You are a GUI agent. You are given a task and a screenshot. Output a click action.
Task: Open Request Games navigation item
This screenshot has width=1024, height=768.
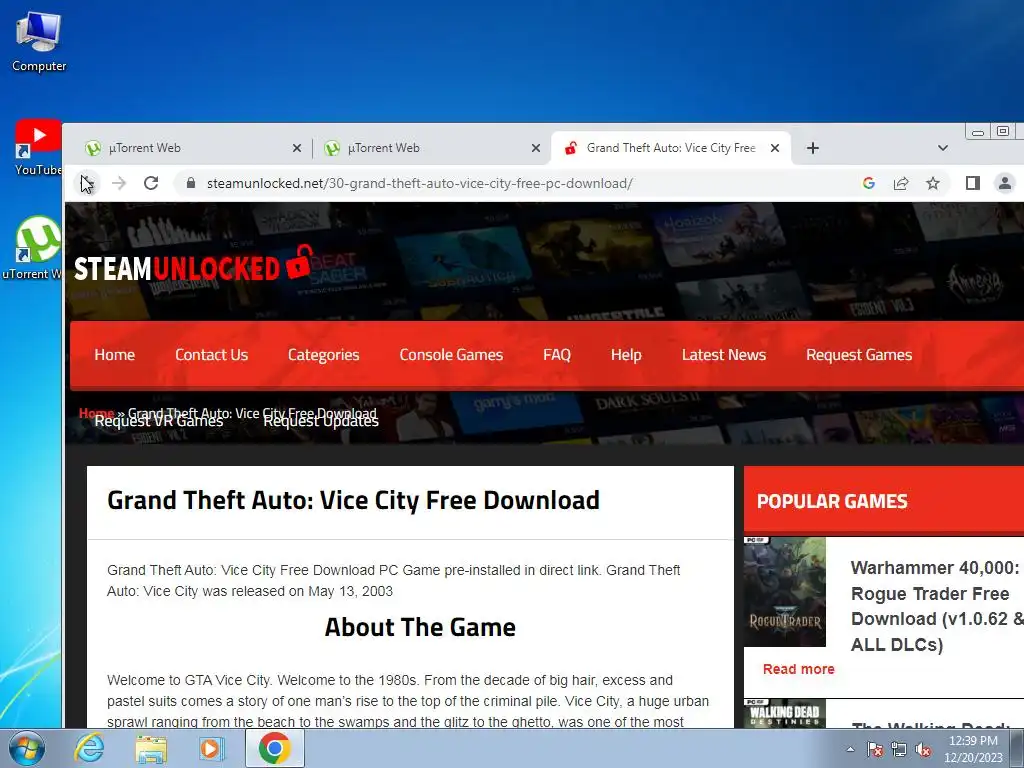(x=859, y=355)
